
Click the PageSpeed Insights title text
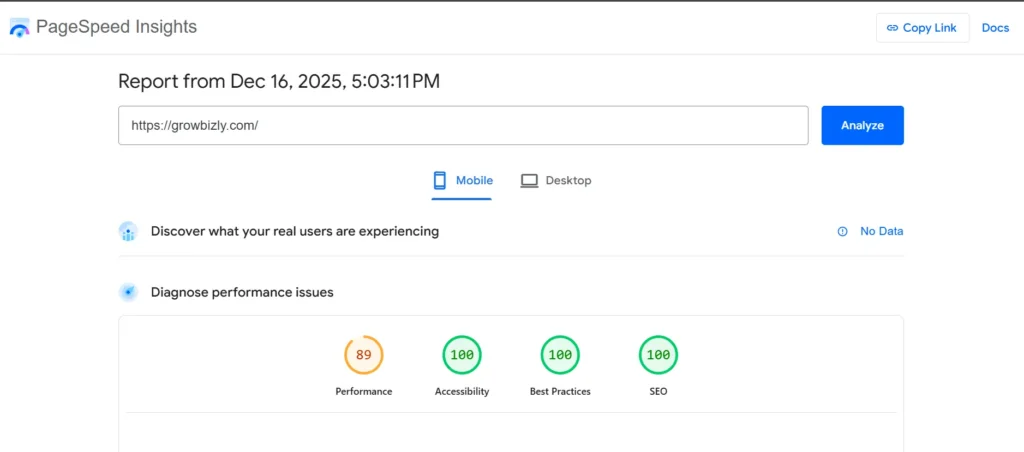[116, 27]
